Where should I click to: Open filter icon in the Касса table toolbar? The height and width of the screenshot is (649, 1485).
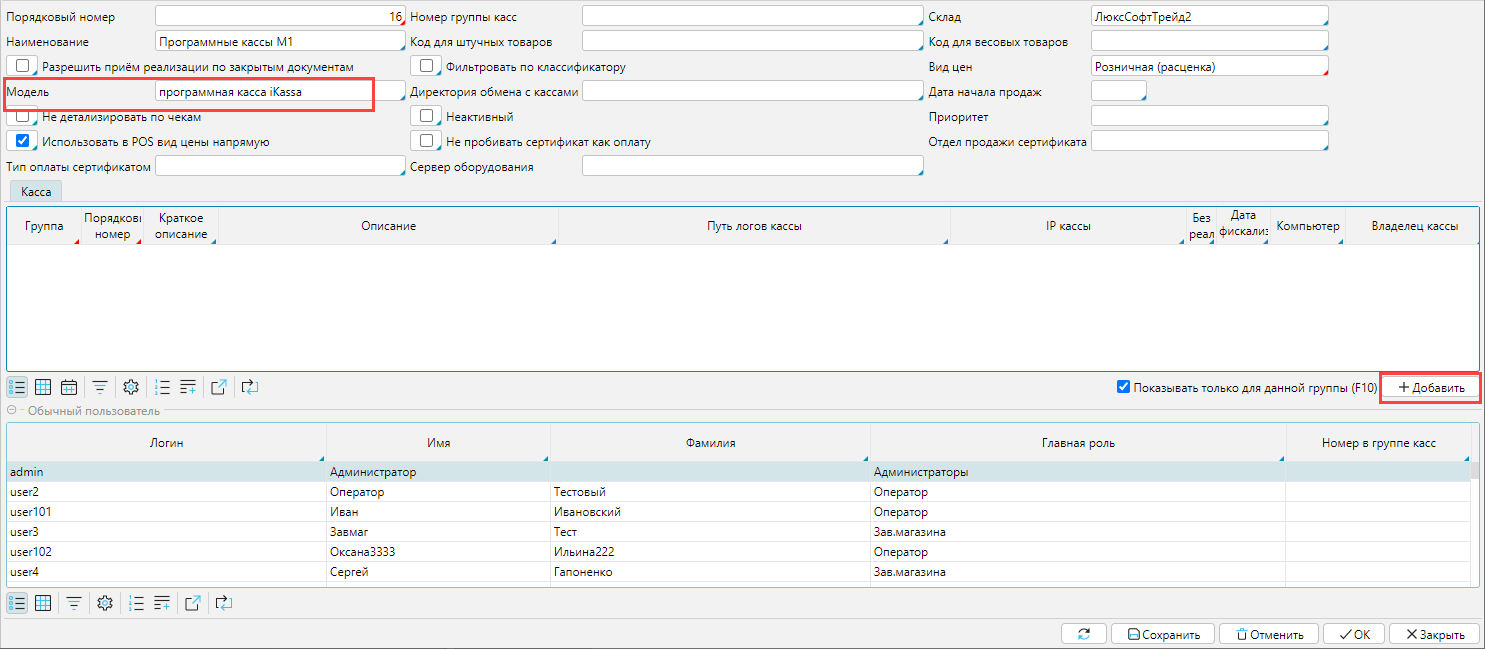[x=100, y=387]
